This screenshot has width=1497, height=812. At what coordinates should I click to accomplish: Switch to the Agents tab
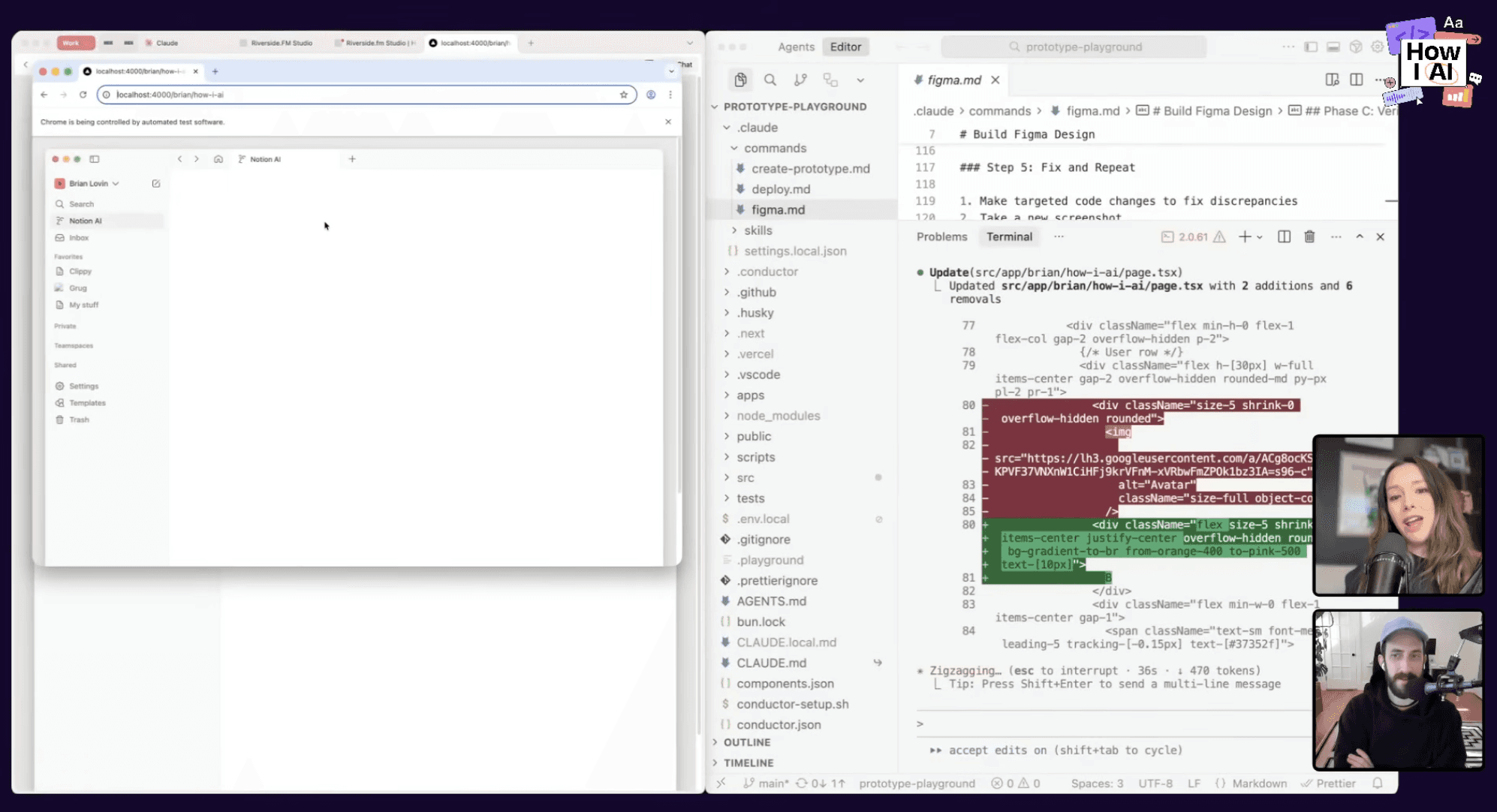tap(796, 47)
